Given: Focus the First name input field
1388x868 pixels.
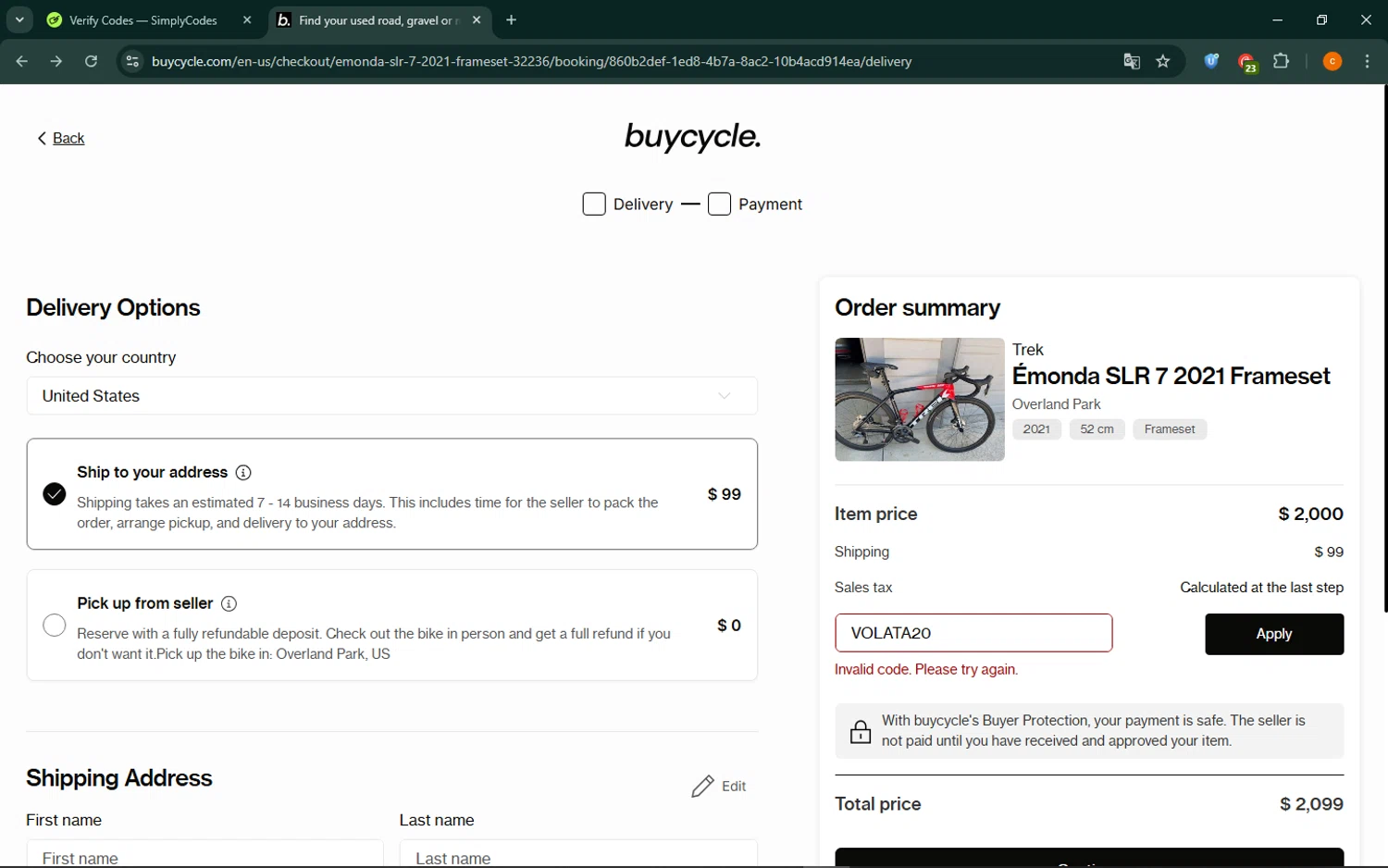Looking at the screenshot, I should tap(204, 853).
